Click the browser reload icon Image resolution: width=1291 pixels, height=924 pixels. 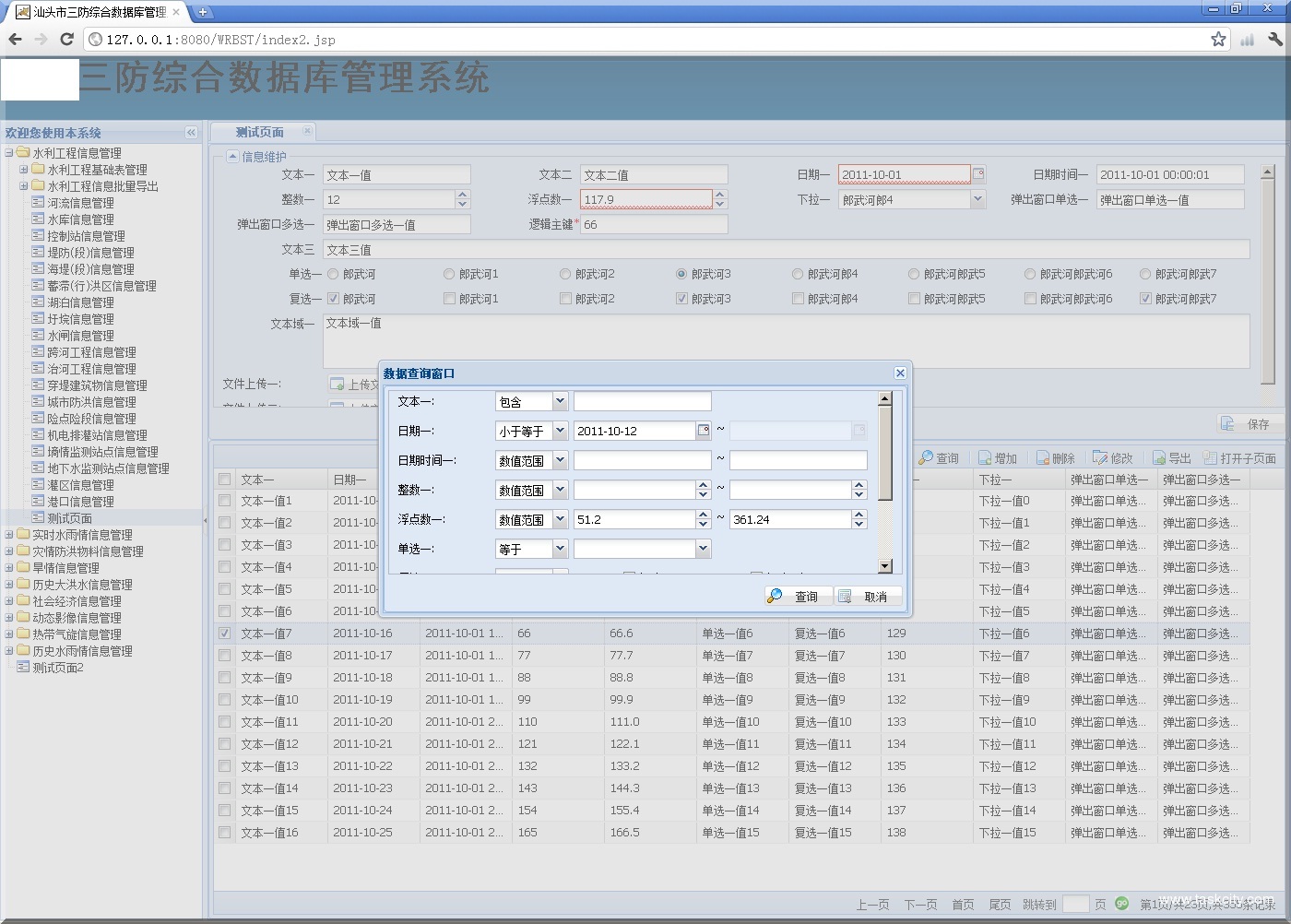click(x=66, y=39)
